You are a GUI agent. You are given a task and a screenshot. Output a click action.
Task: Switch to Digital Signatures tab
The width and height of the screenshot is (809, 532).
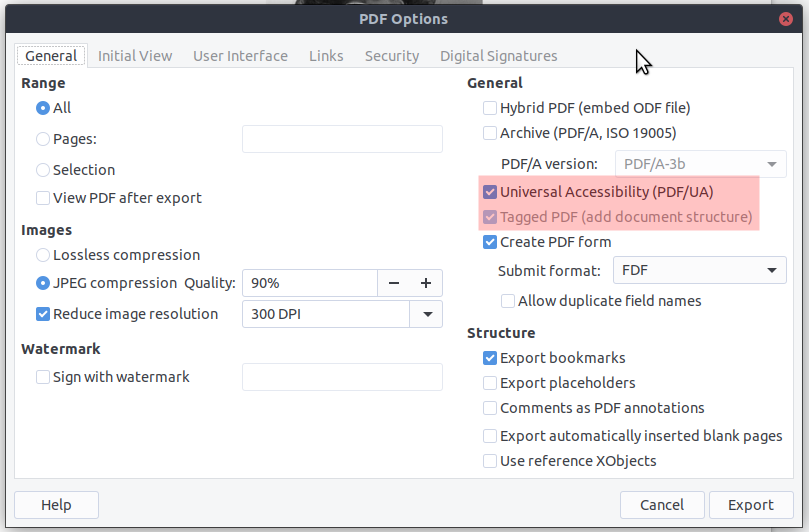(x=498, y=56)
